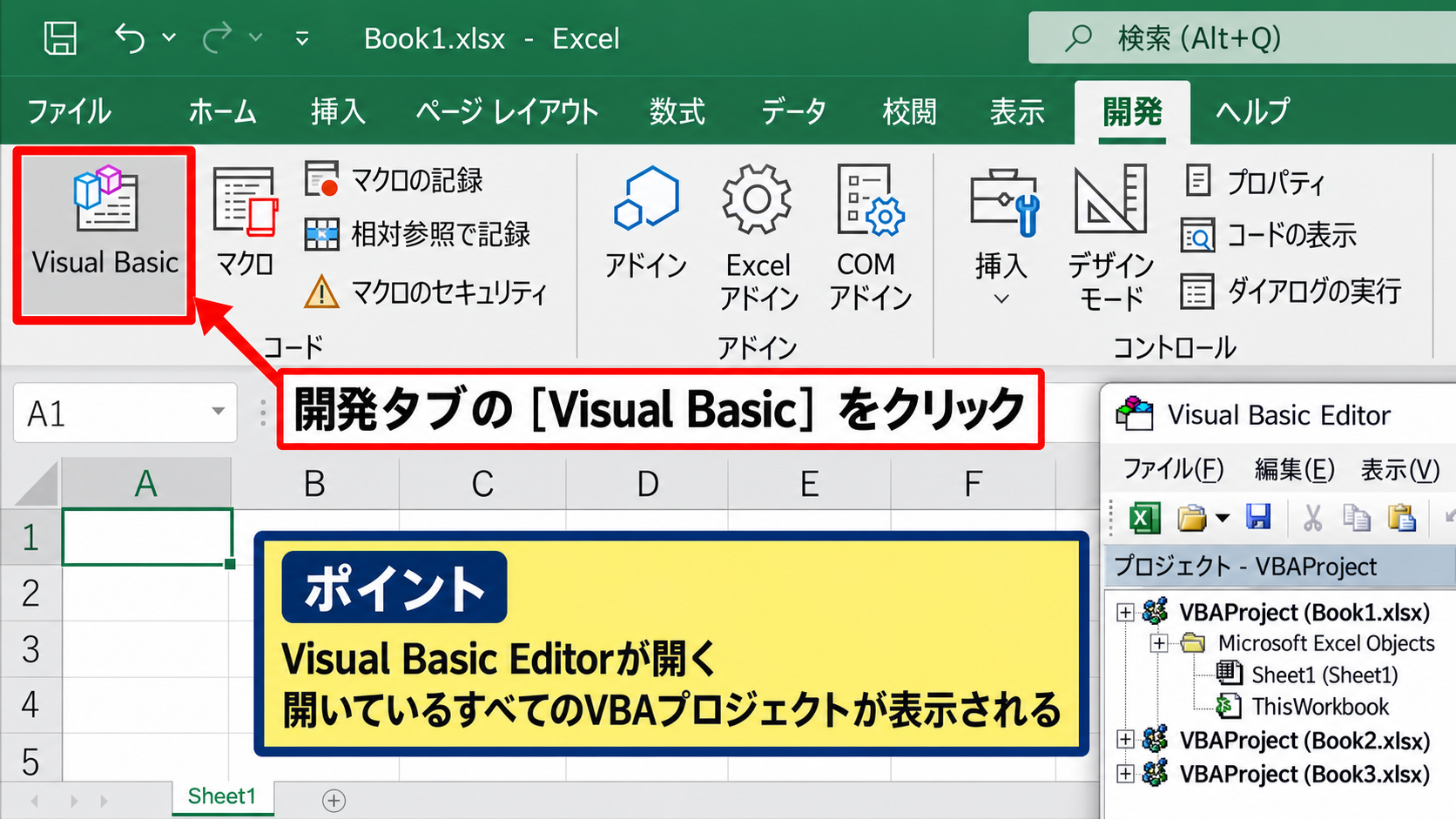Viewport: 1456px width, 819px height.
Task: Click the new sheet plus button
Action: pos(334,800)
